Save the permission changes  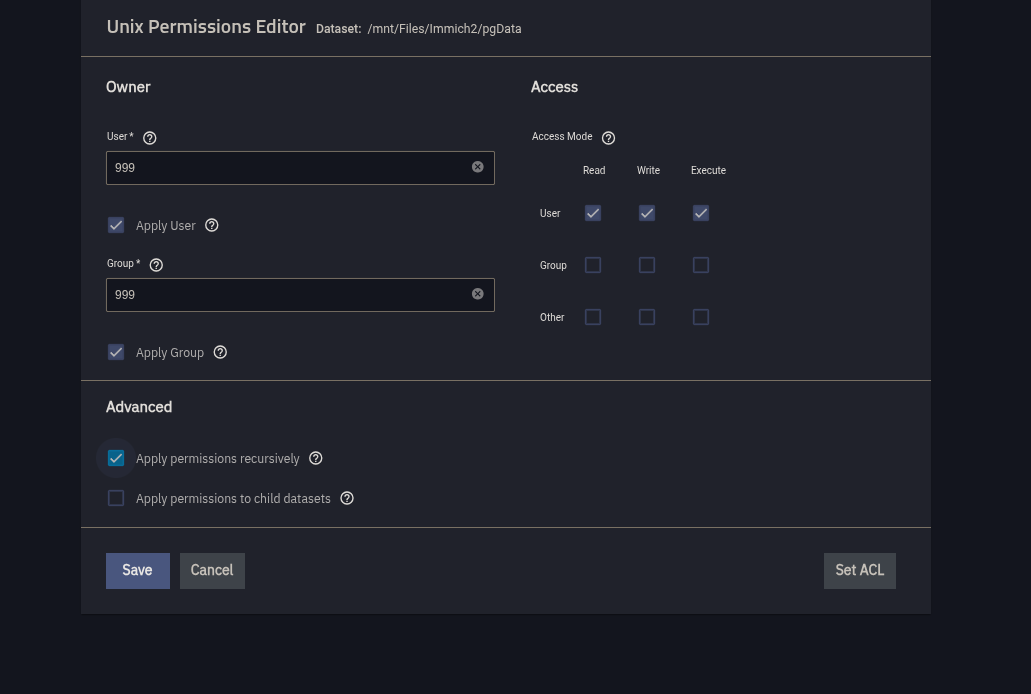(x=137, y=570)
